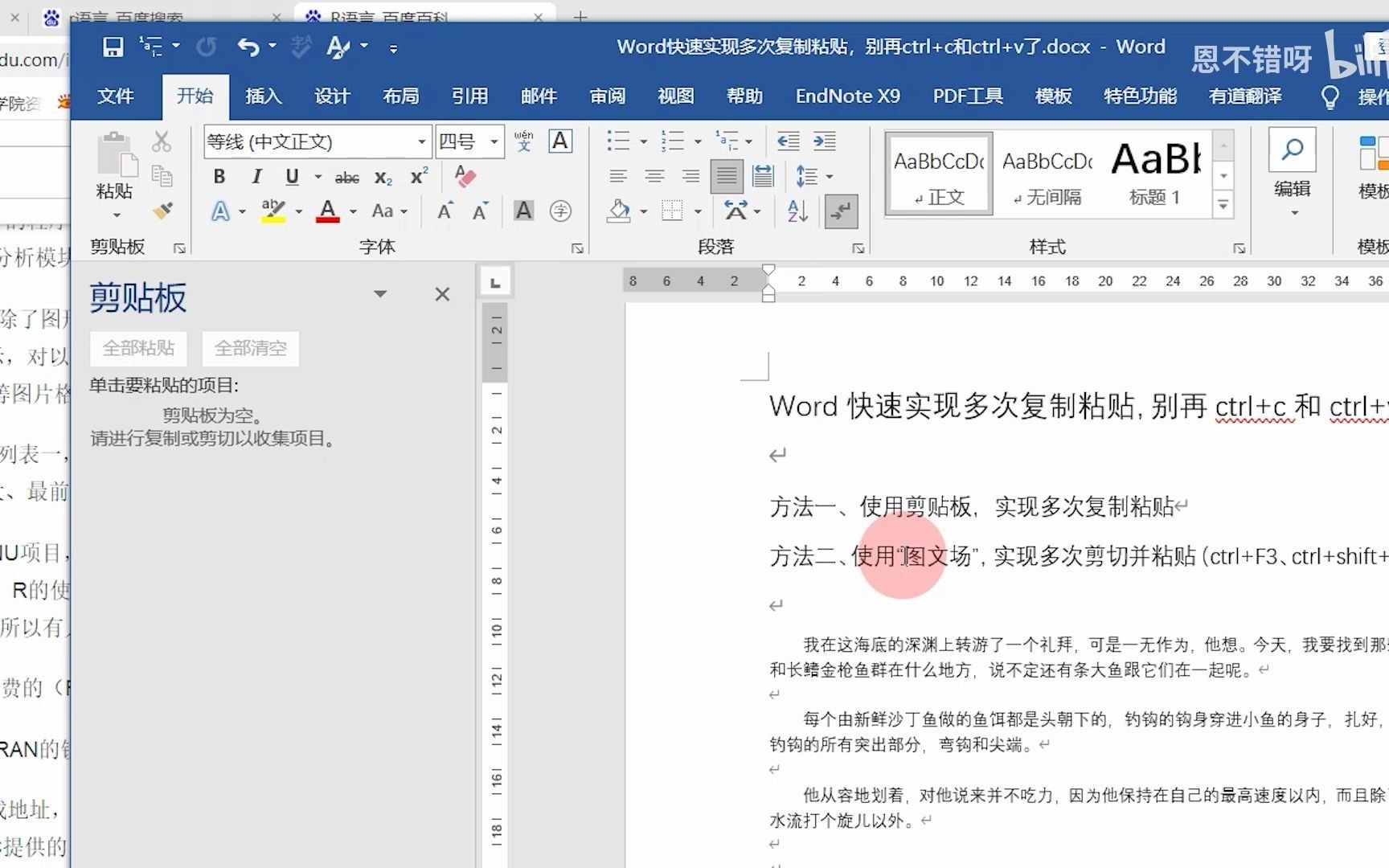
Task: Apply the 标题 1 Heading 1 style
Action: click(1156, 174)
